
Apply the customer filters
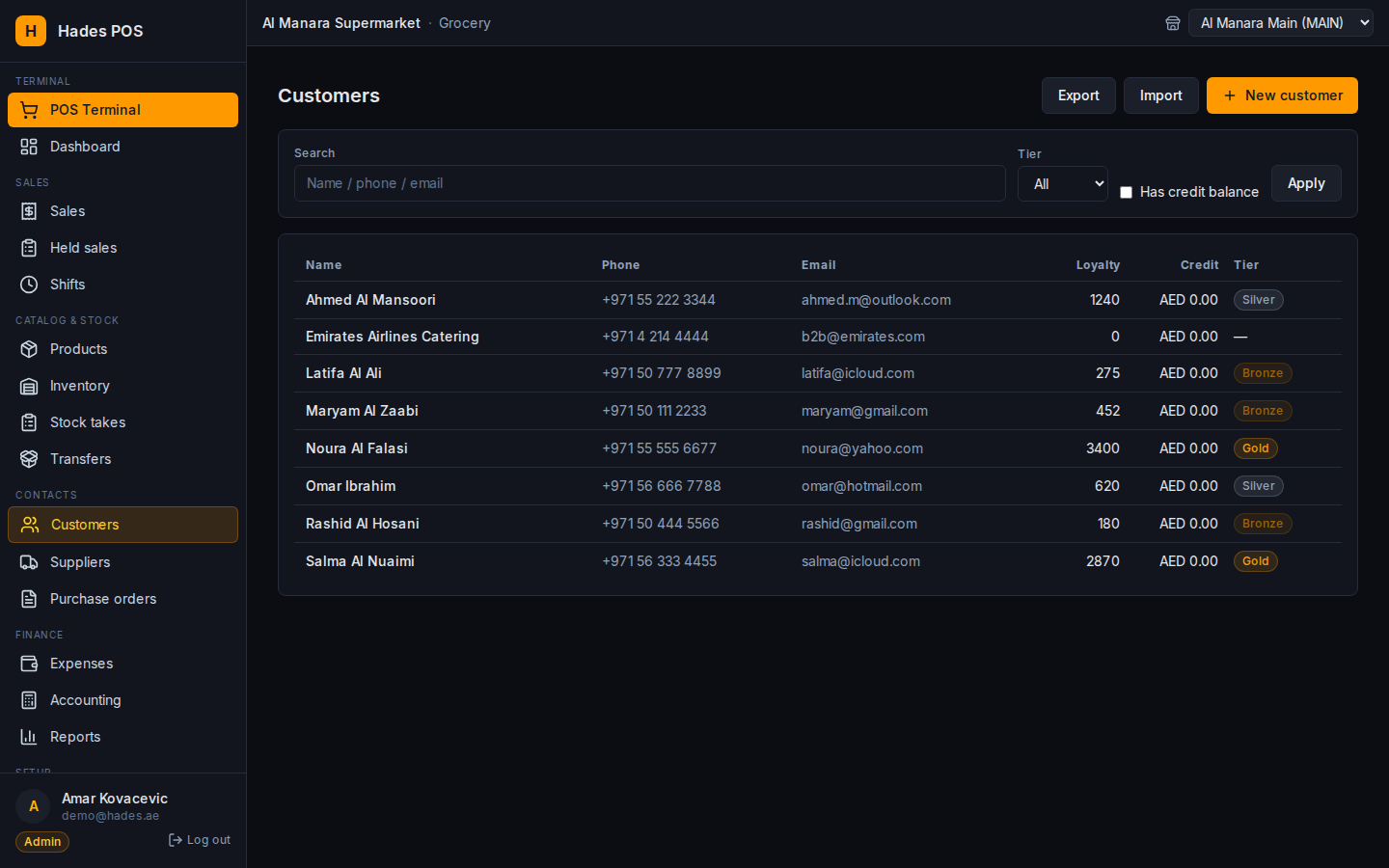pos(1306,183)
